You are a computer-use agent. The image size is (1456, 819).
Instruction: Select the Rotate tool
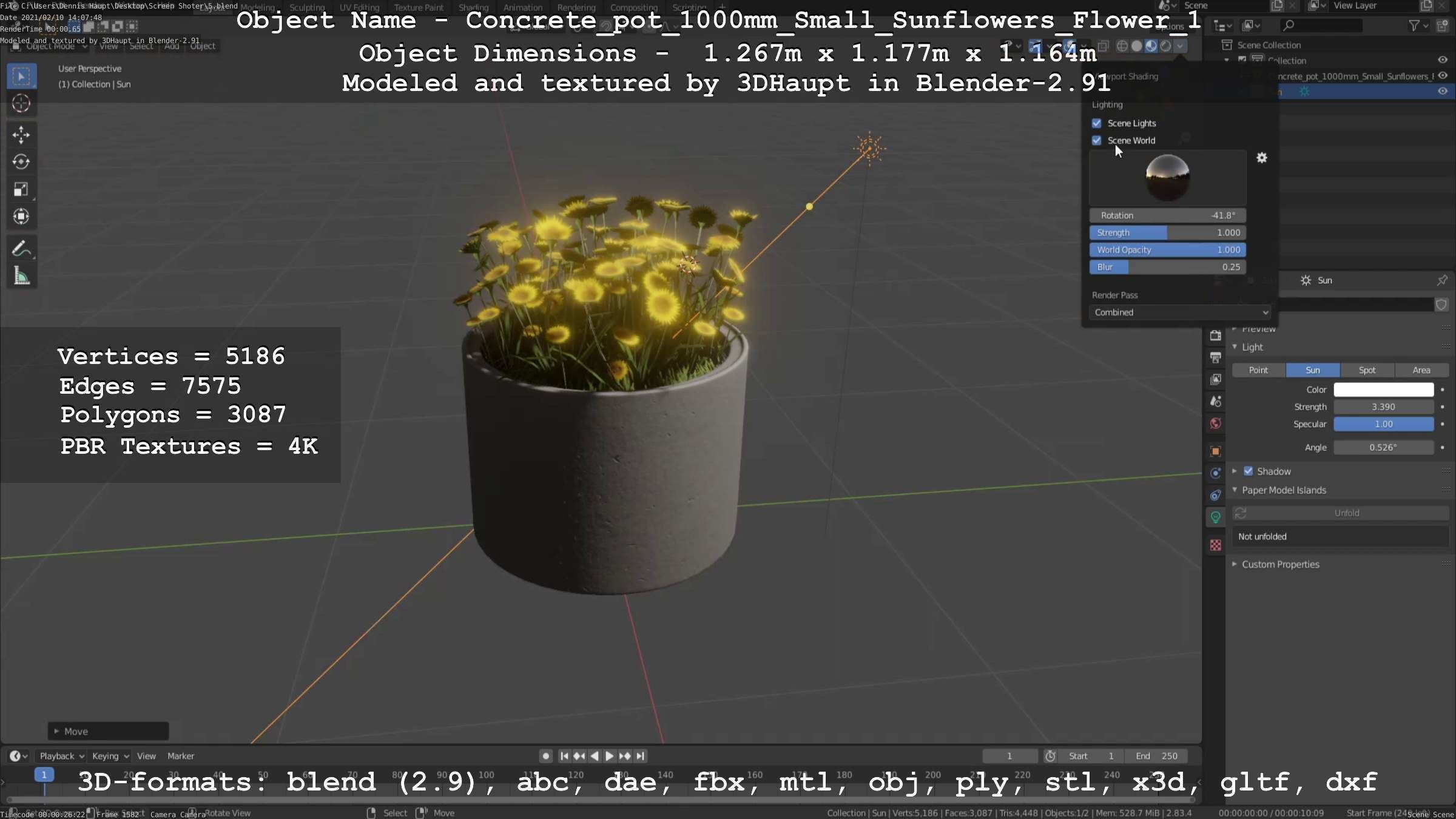pyautogui.click(x=21, y=162)
